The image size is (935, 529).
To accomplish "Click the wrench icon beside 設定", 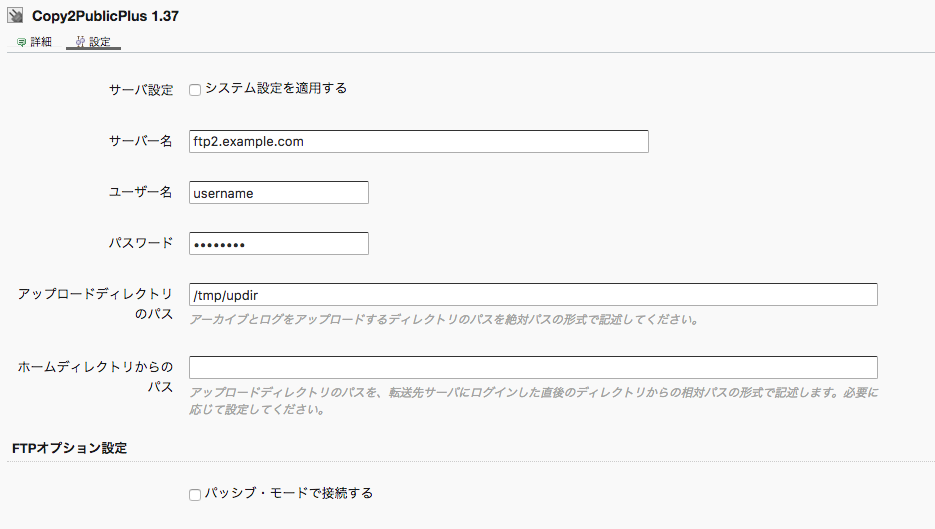I will 81,42.
